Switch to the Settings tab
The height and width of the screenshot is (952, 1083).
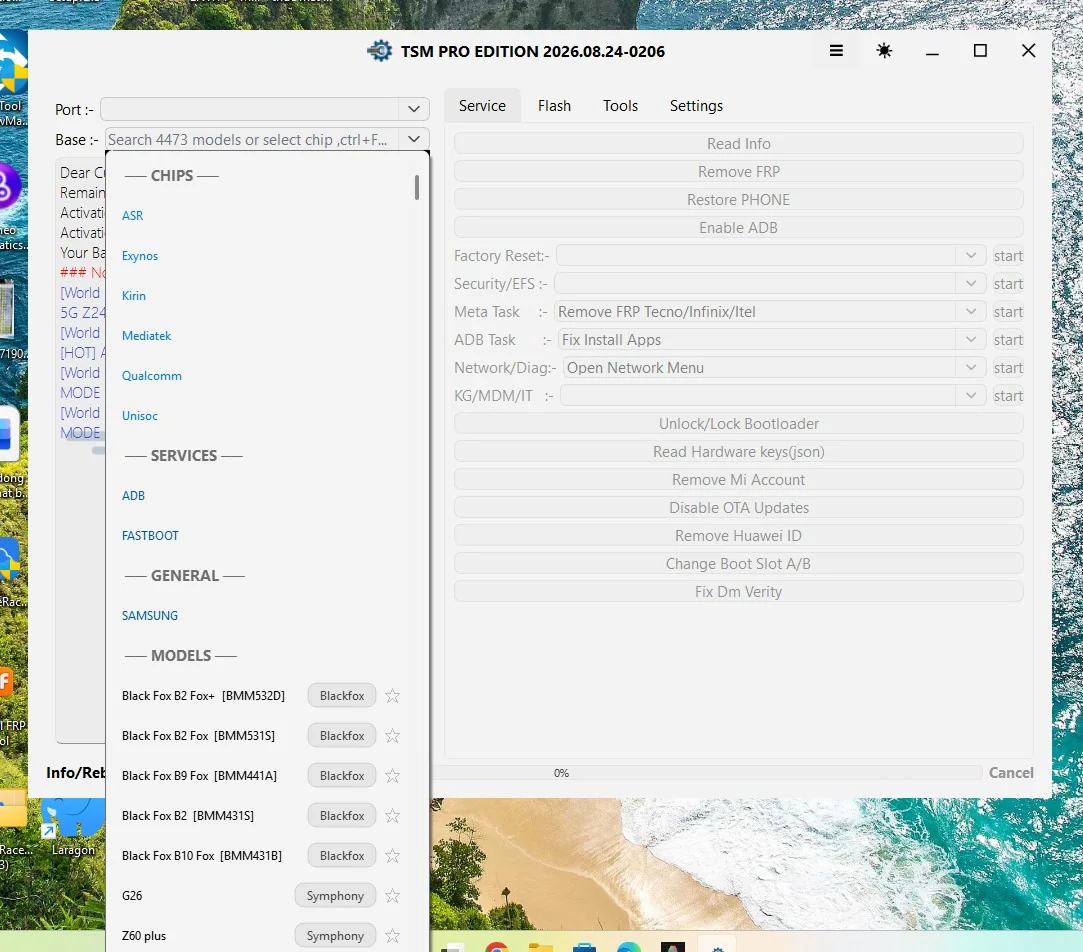[696, 106]
